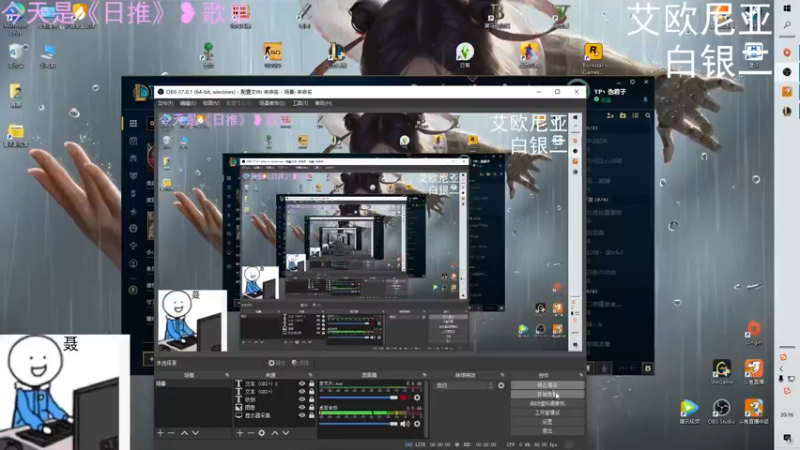
Task: Open the 编辑(E) menu in OBS
Action: click(188, 103)
